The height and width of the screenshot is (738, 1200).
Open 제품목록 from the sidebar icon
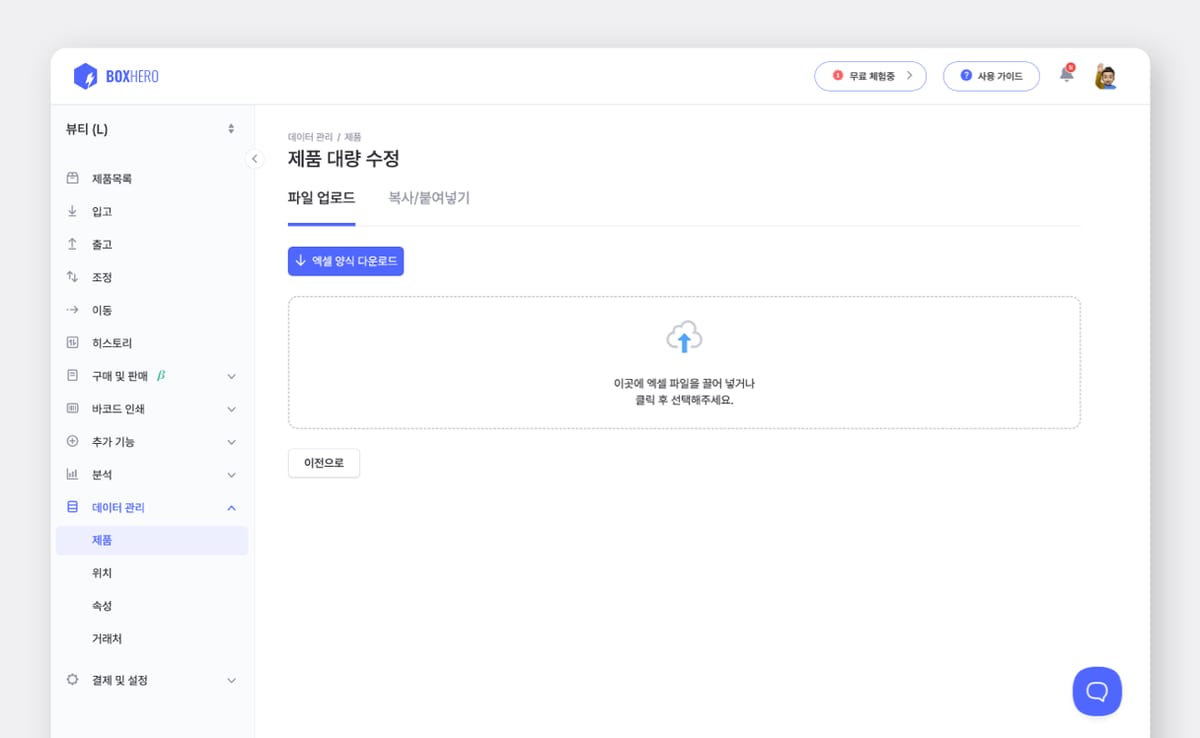[71, 178]
